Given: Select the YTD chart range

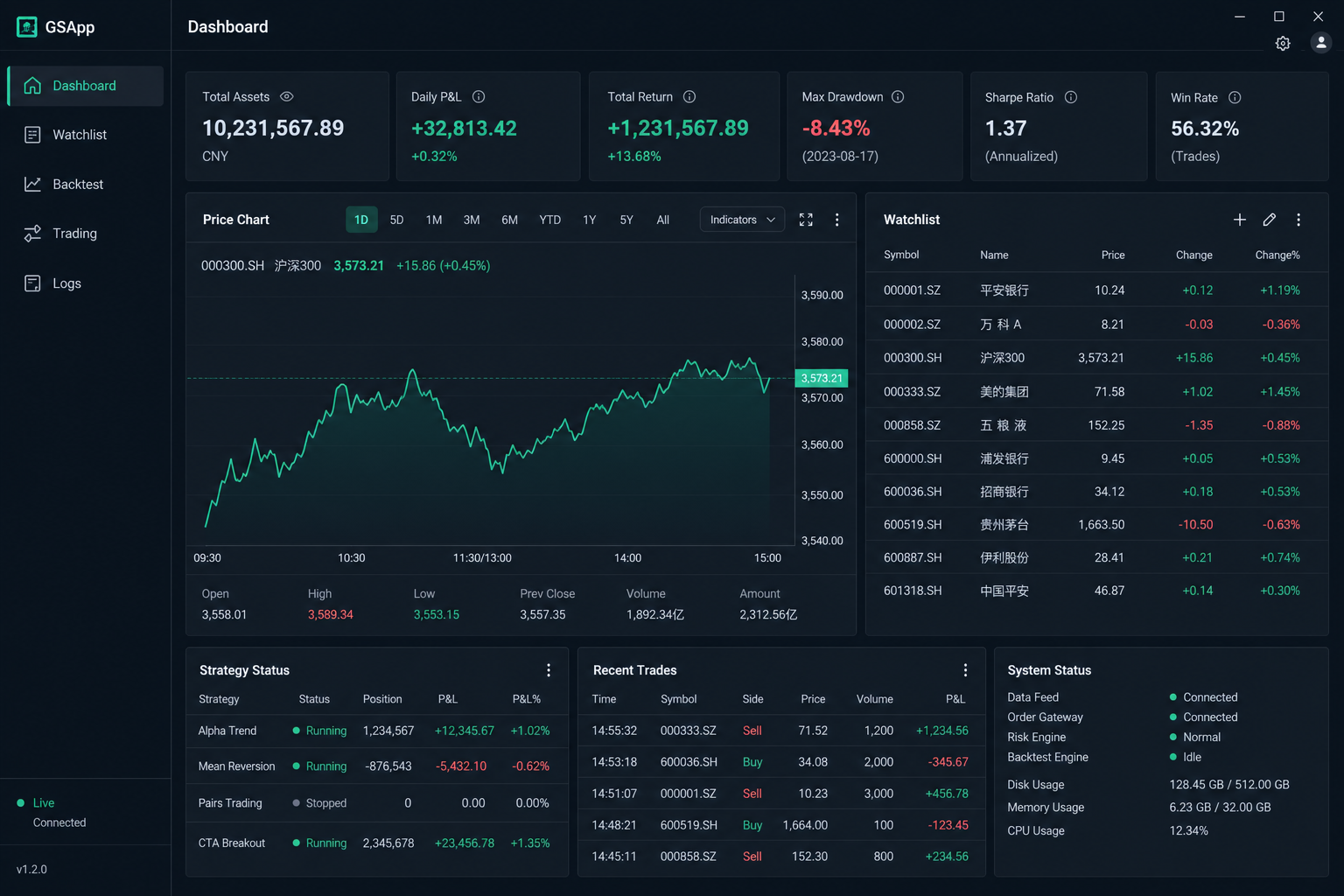Looking at the screenshot, I should pyautogui.click(x=549, y=220).
